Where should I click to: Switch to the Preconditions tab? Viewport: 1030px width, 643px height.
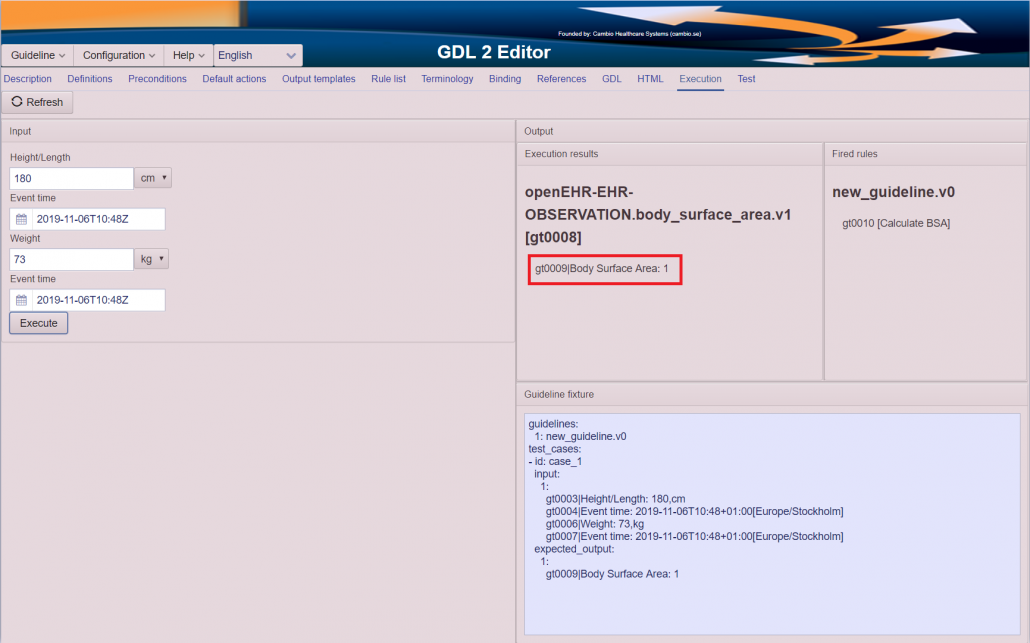coord(157,78)
